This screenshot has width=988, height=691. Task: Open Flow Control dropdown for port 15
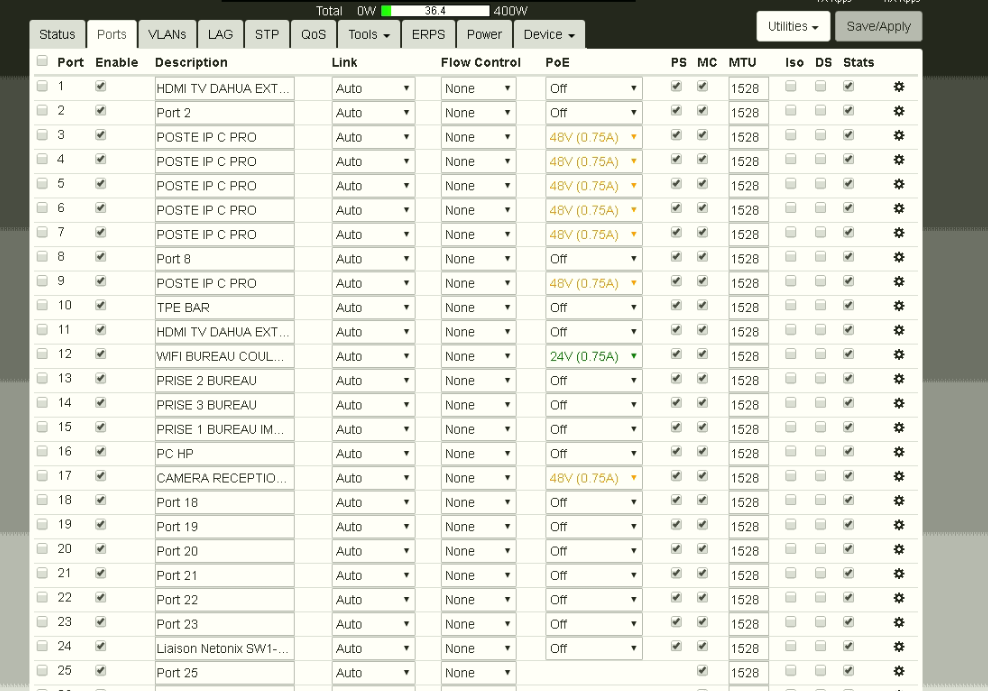click(478, 429)
